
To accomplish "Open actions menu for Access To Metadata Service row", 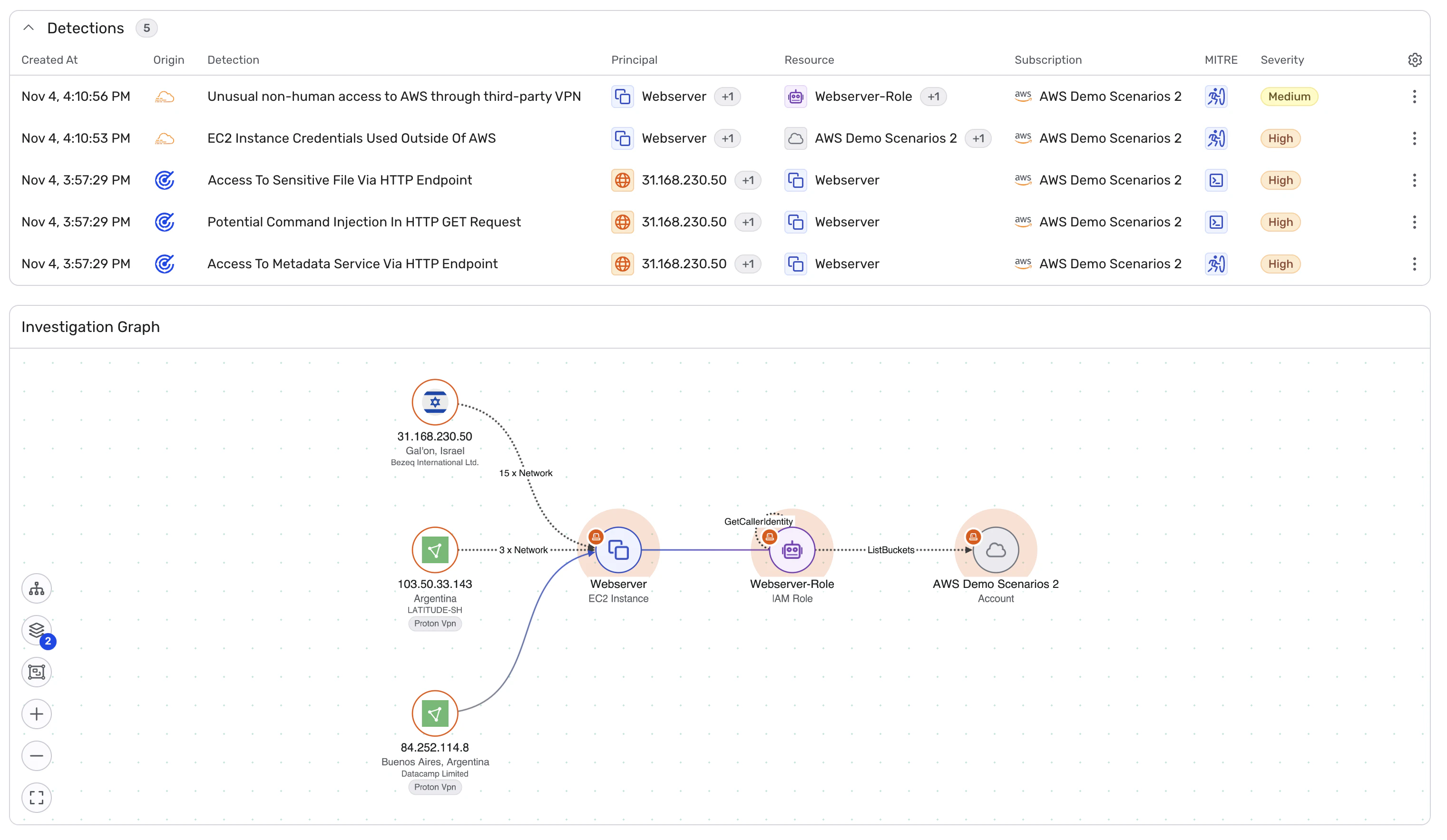I will [x=1414, y=264].
